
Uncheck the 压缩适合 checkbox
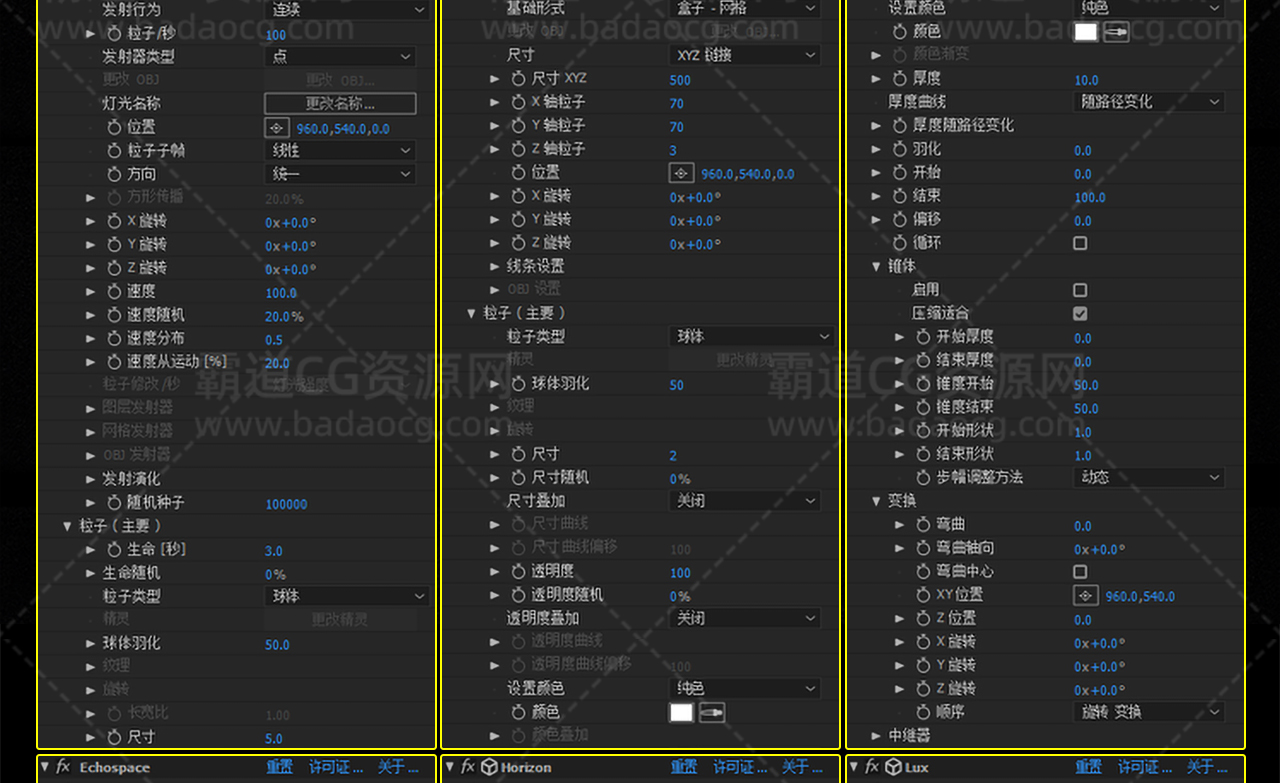point(1080,313)
